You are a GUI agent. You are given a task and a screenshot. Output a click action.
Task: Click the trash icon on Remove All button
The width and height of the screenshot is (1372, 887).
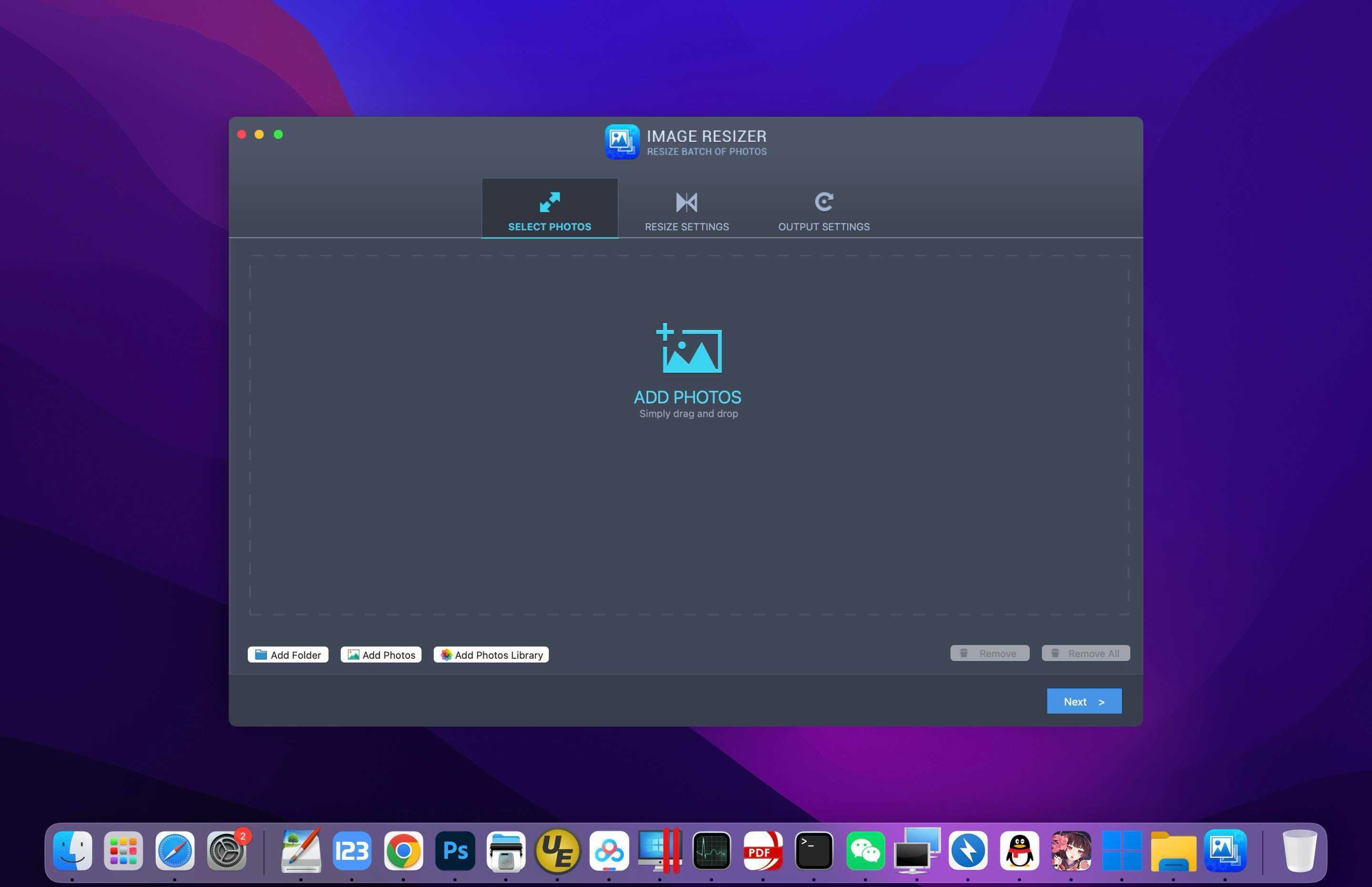tap(1056, 653)
